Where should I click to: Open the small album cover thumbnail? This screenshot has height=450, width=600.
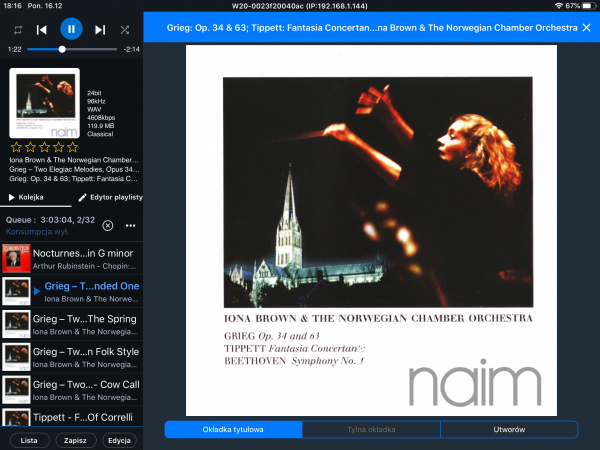(45, 103)
